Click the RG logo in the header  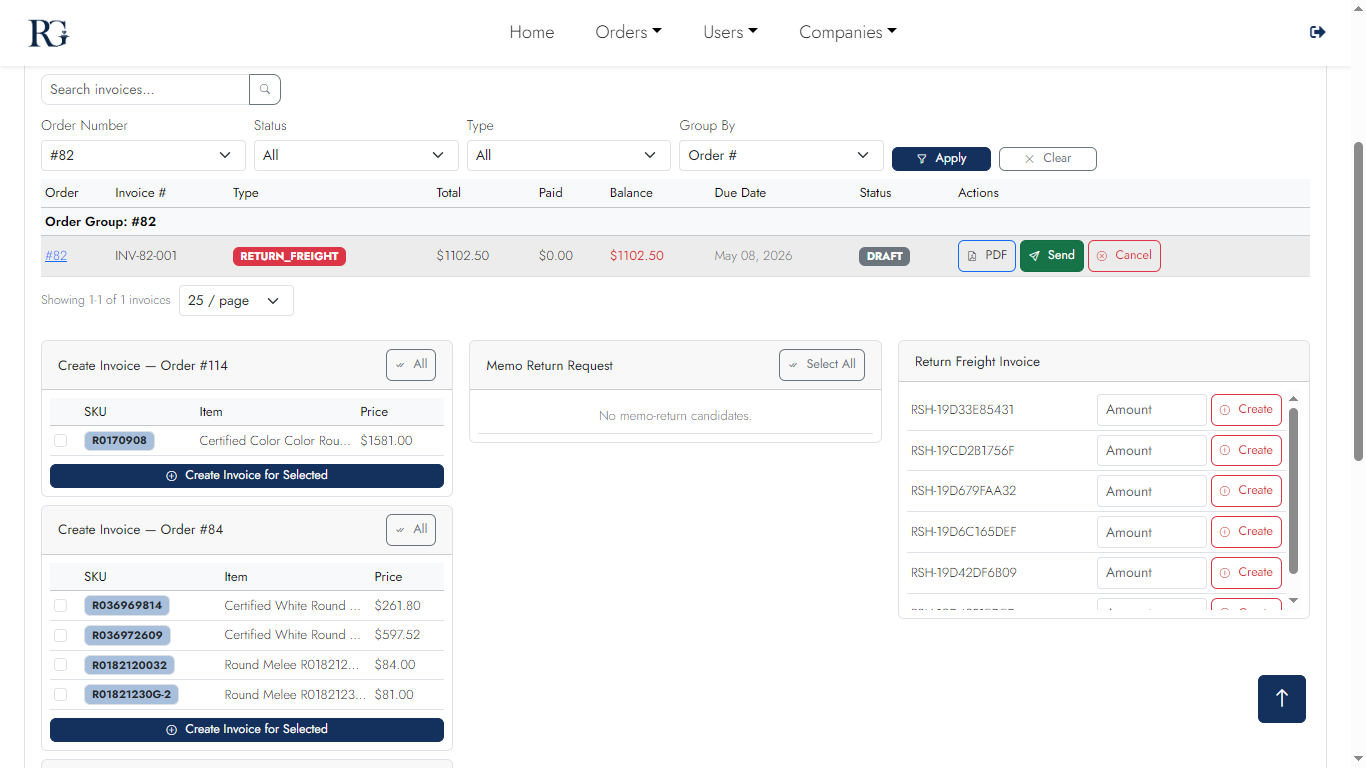pos(47,32)
